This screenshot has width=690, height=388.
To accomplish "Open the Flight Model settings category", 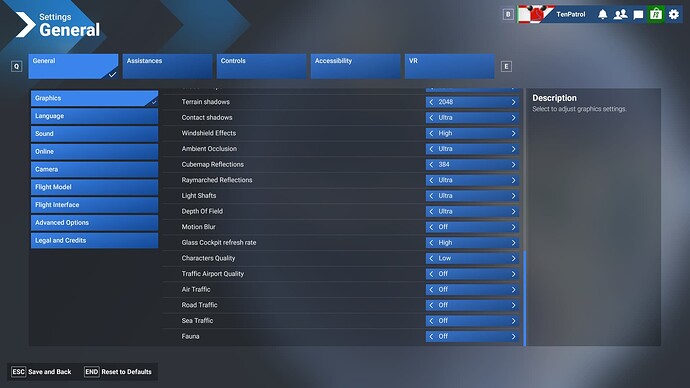I will pyautogui.click(x=94, y=187).
